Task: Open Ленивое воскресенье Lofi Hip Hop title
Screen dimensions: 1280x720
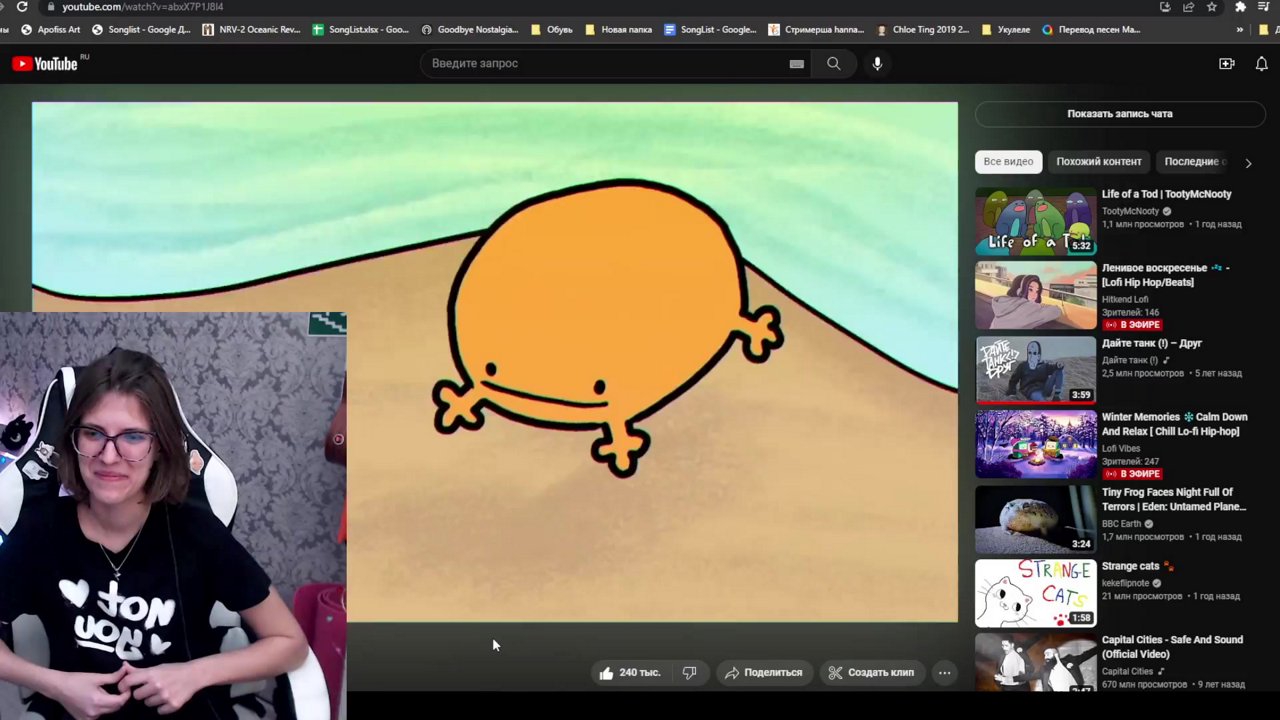Action: tap(1166, 275)
